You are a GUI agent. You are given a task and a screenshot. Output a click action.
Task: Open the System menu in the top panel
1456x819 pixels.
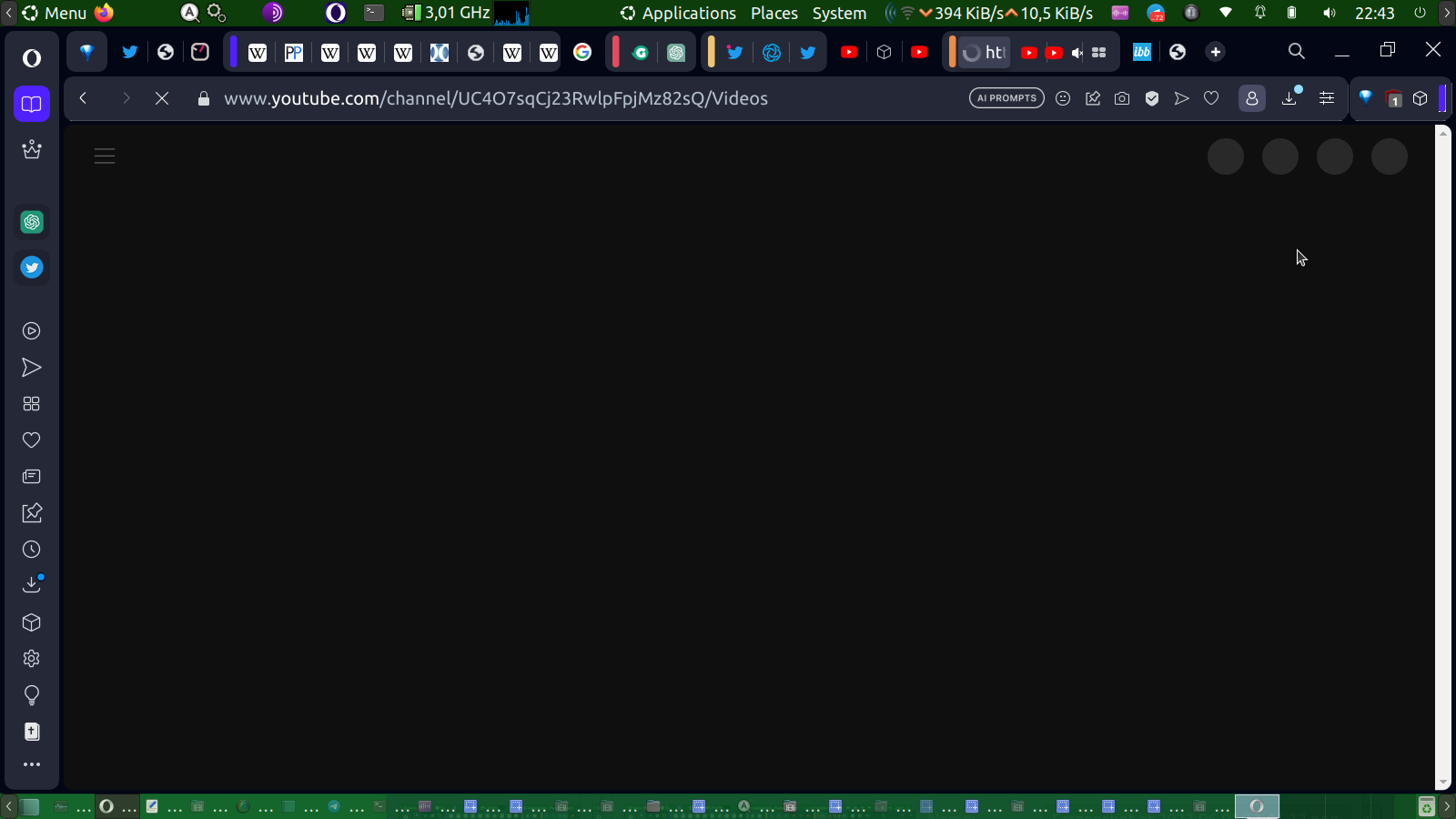(x=839, y=13)
